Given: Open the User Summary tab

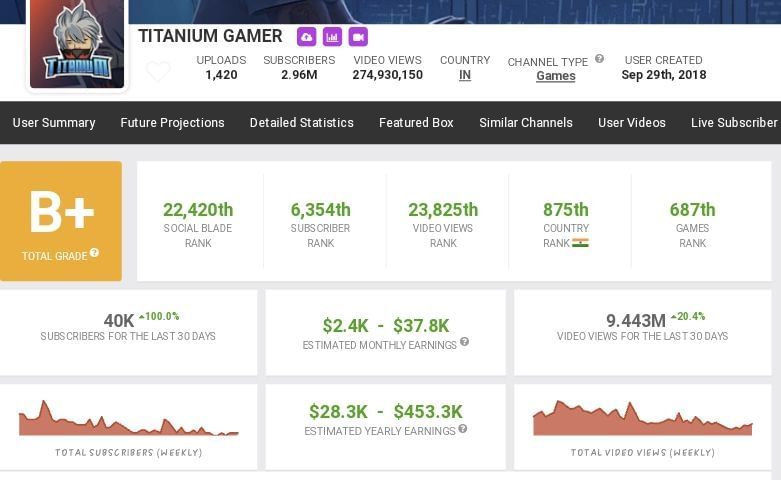Looking at the screenshot, I should [x=54, y=122].
